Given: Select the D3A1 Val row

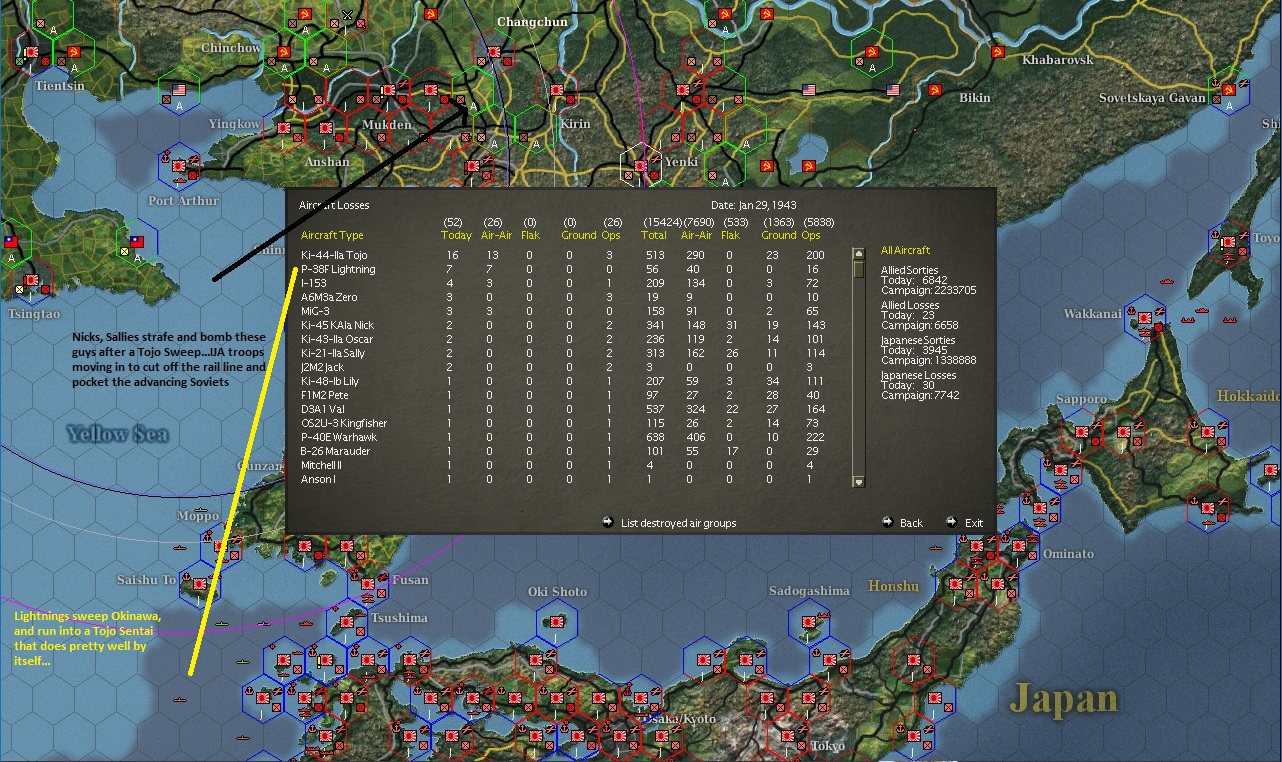Looking at the screenshot, I should tap(564, 410).
